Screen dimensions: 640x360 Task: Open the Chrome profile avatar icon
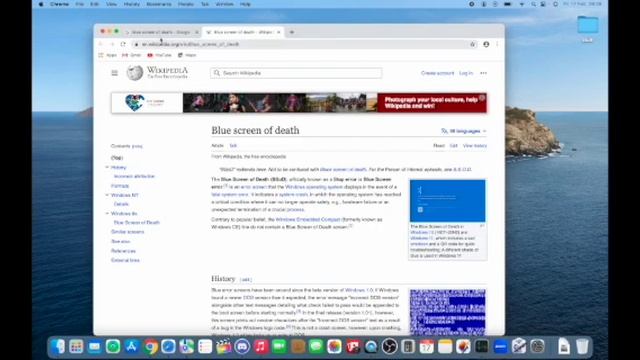(x=486, y=44)
